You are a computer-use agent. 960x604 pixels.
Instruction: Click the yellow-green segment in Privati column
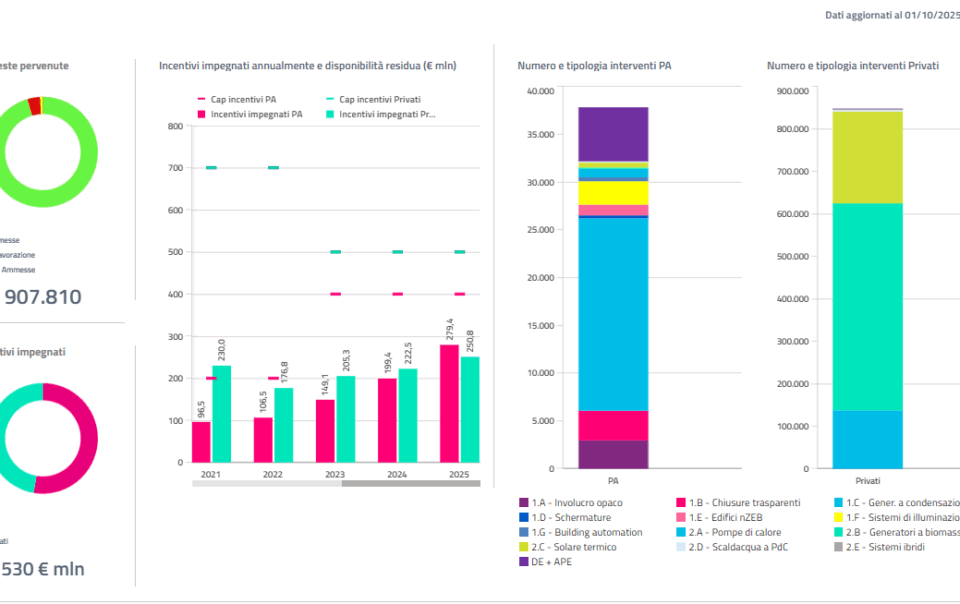[x=867, y=157]
